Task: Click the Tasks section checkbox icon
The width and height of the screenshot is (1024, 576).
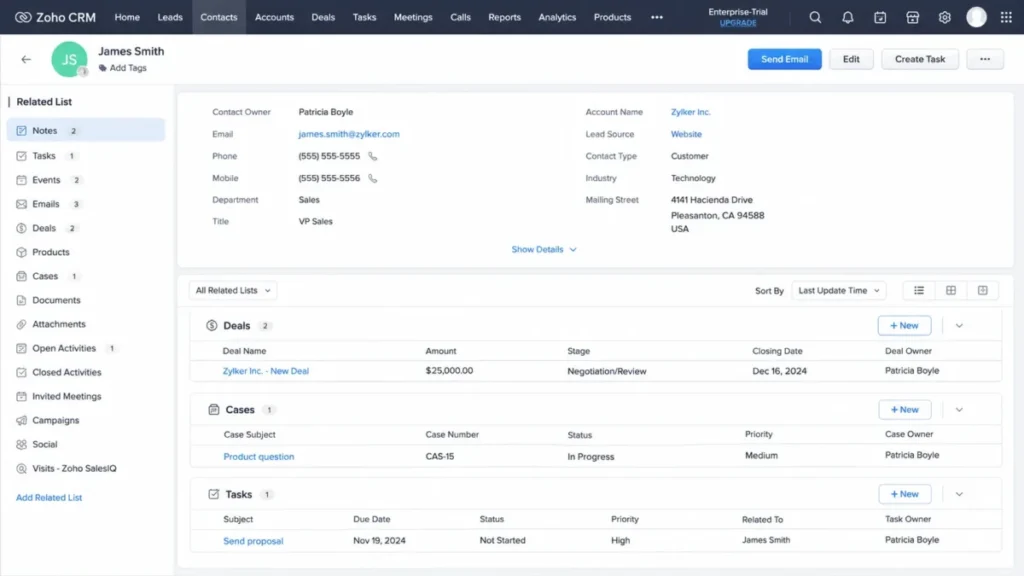Action: click(214, 494)
